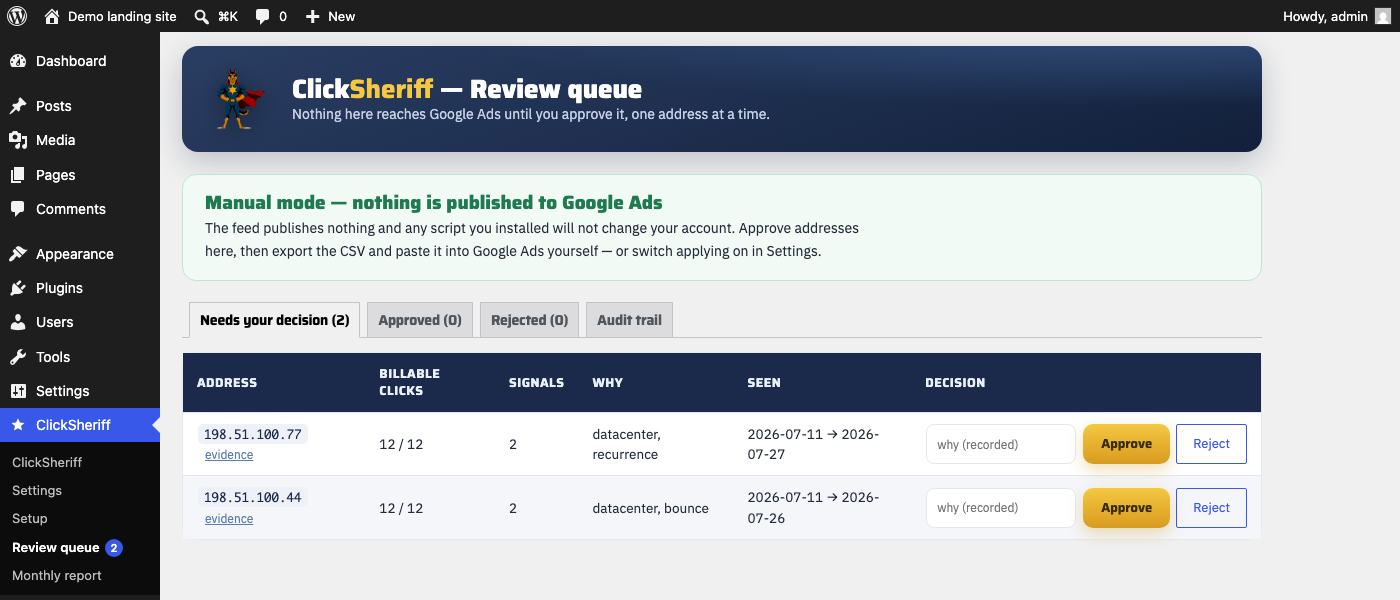Select ClickSheriff top-level menu label
Viewport: 1400px width, 600px height.
tap(73, 425)
